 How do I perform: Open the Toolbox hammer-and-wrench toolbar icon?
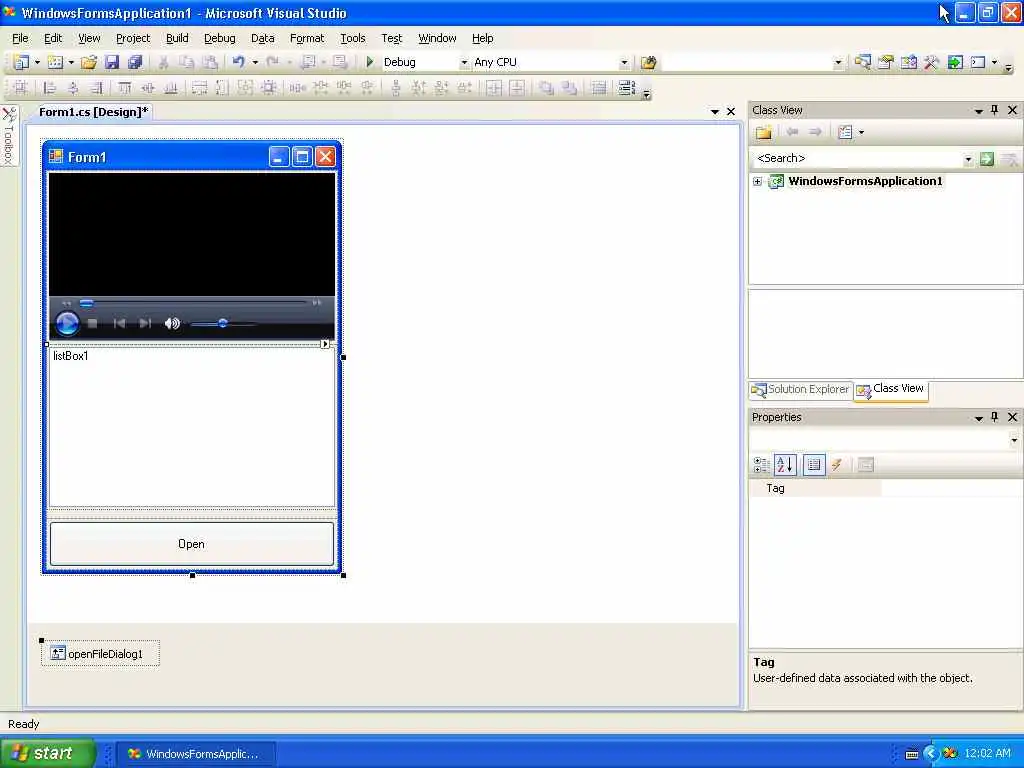click(x=931, y=62)
